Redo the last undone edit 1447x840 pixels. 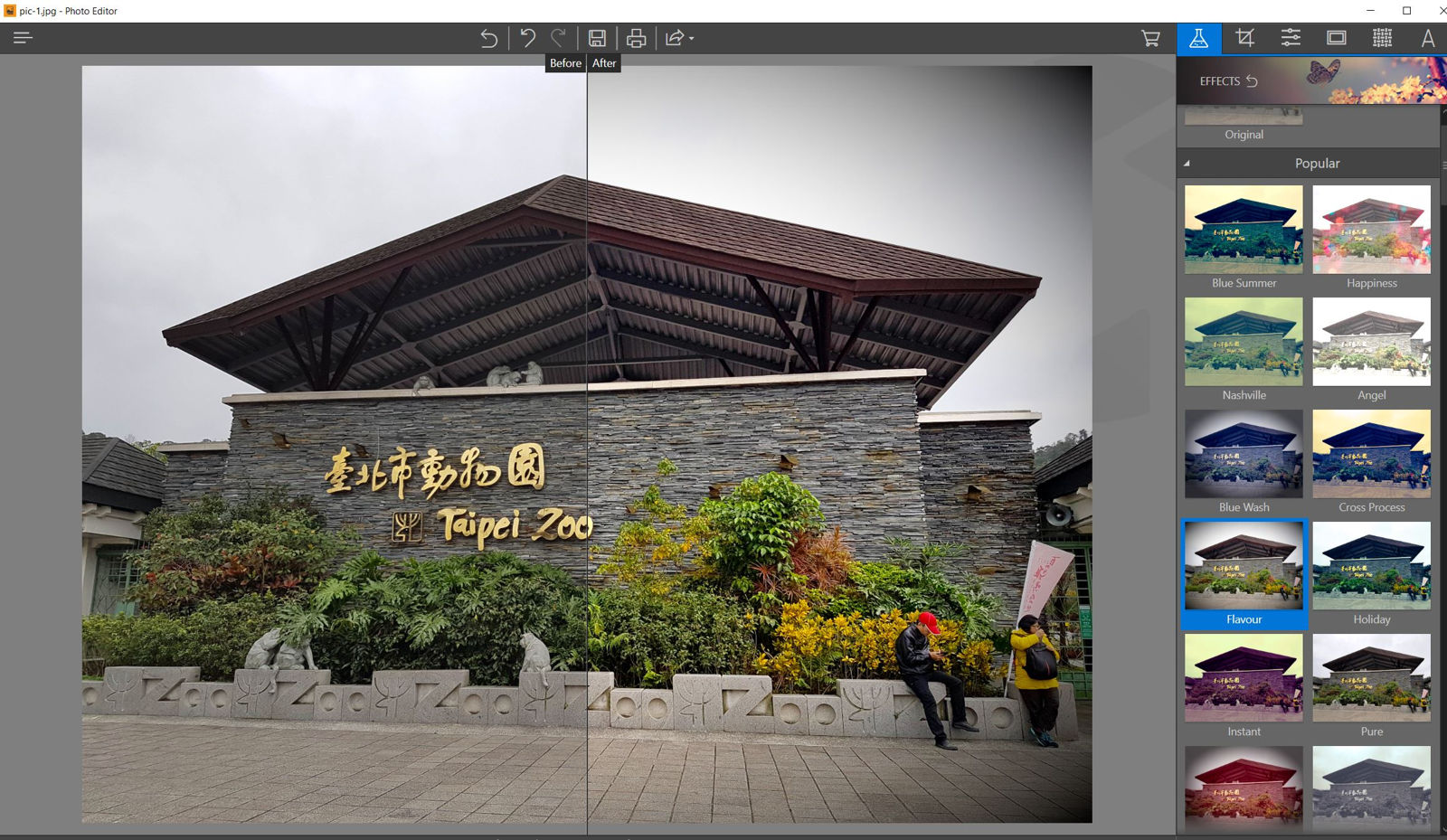tap(559, 38)
